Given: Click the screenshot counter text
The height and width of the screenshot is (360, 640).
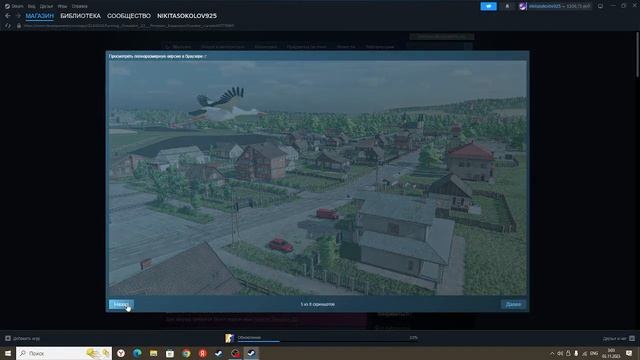Looking at the screenshot, I should tap(318, 304).
